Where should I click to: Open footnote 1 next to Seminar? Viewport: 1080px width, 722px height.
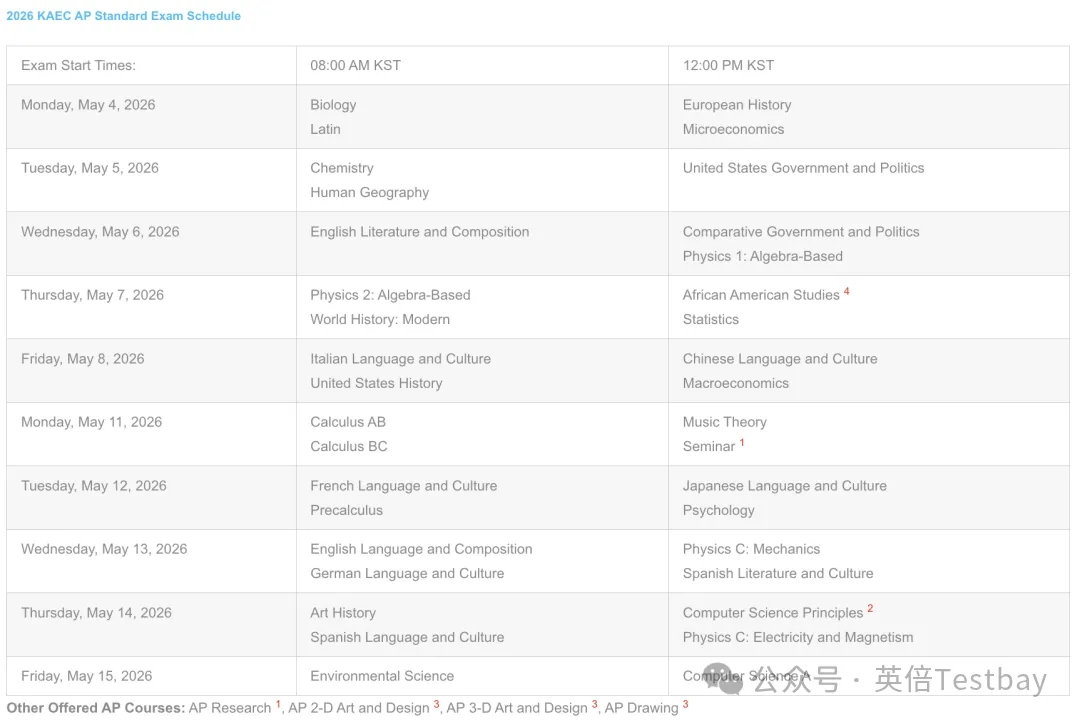coord(742,442)
